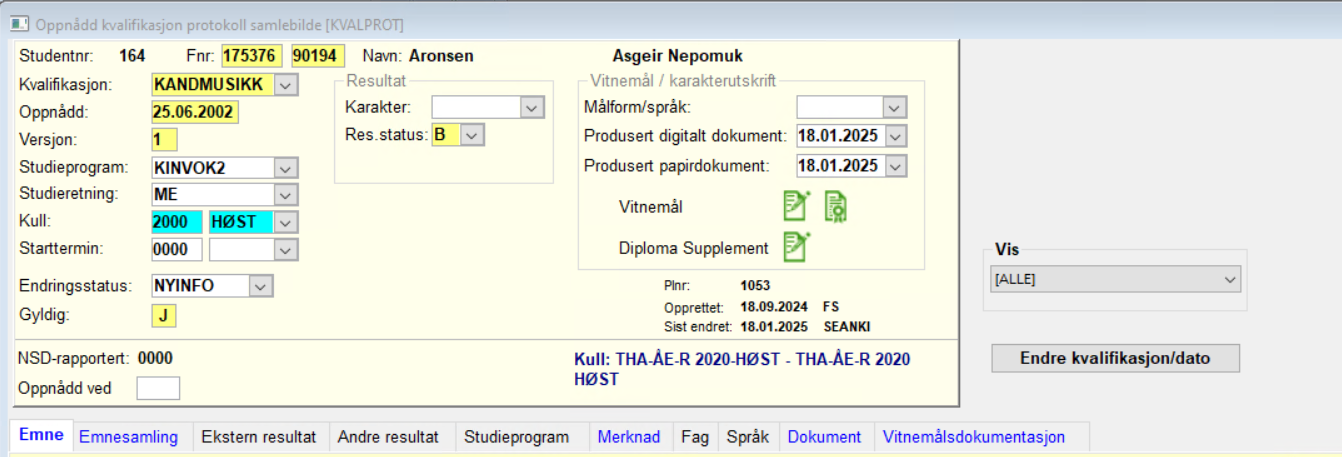Open the Res.status dropdown

pos(472,134)
